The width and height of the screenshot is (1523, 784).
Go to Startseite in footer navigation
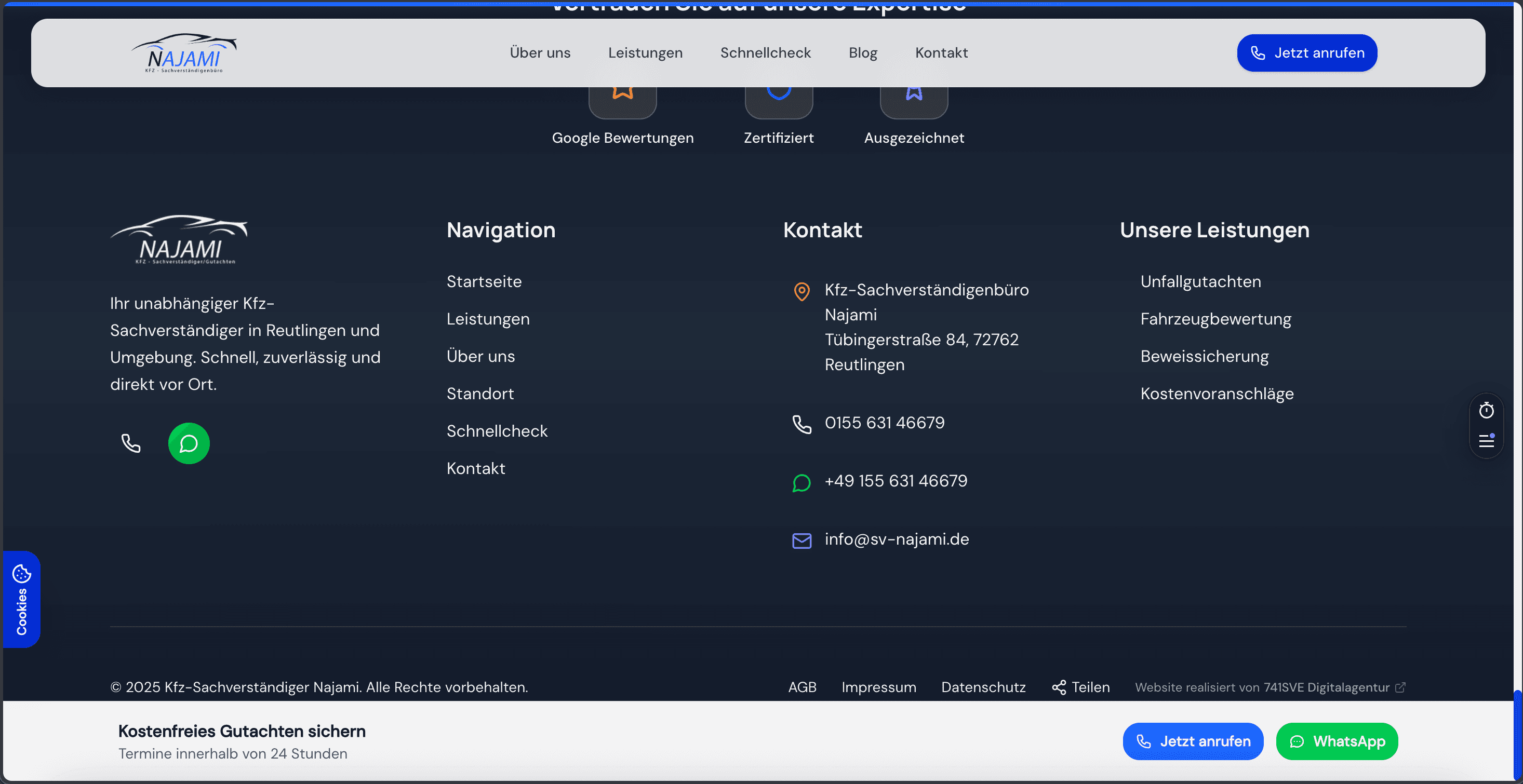484,281
